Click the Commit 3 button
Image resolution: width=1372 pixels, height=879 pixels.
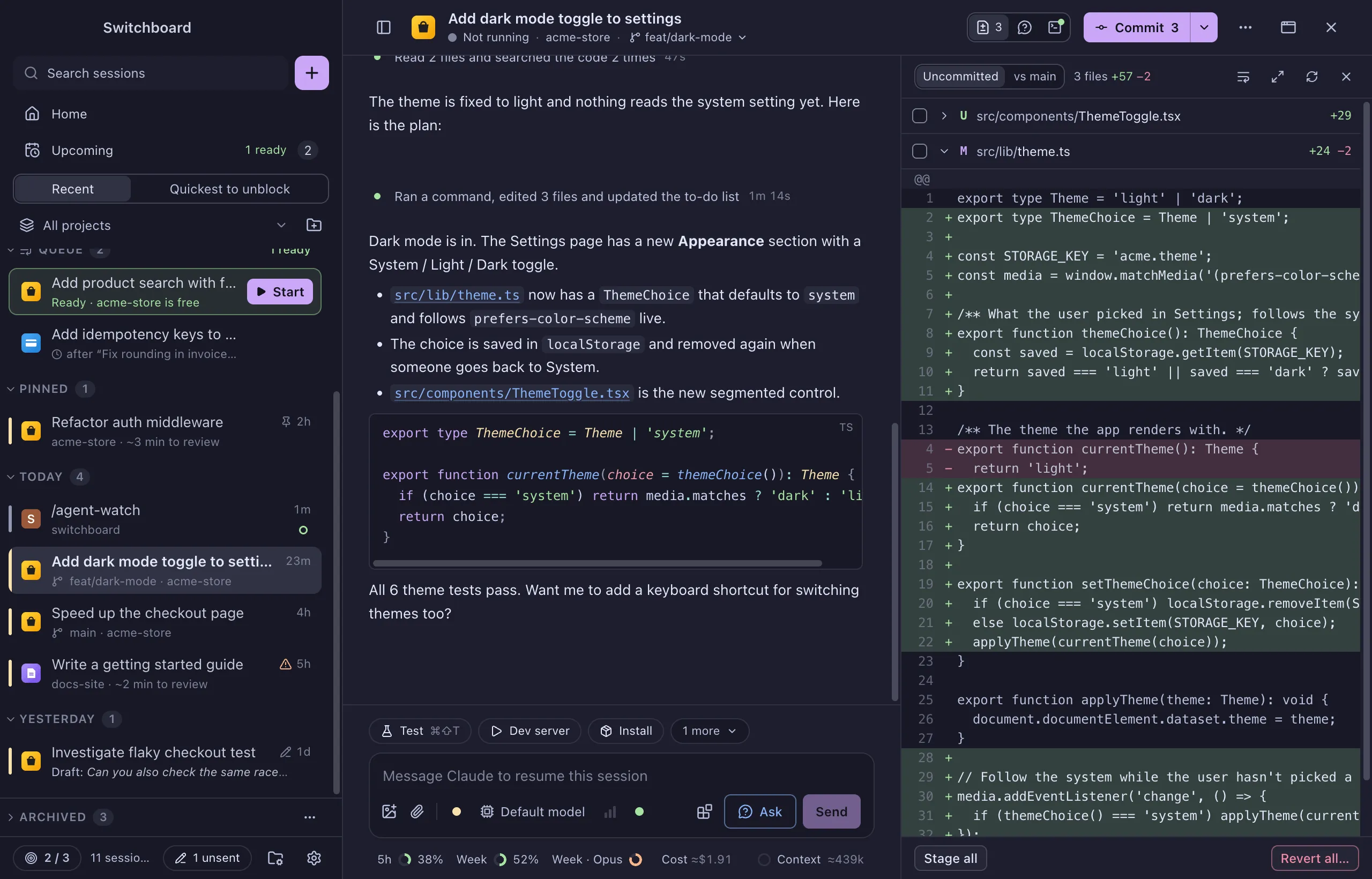(x=1137, y=27)
